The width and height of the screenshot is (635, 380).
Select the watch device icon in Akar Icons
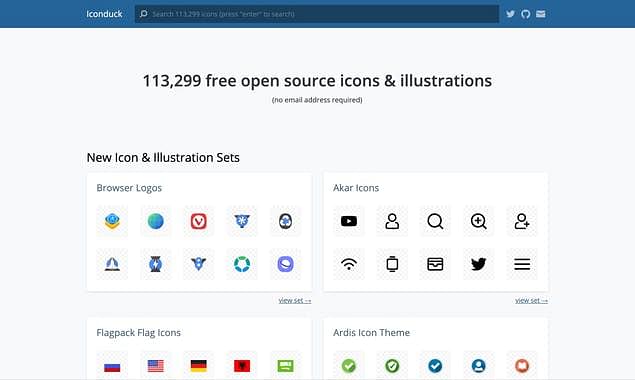pyautogui.click(x=392, y=264)
